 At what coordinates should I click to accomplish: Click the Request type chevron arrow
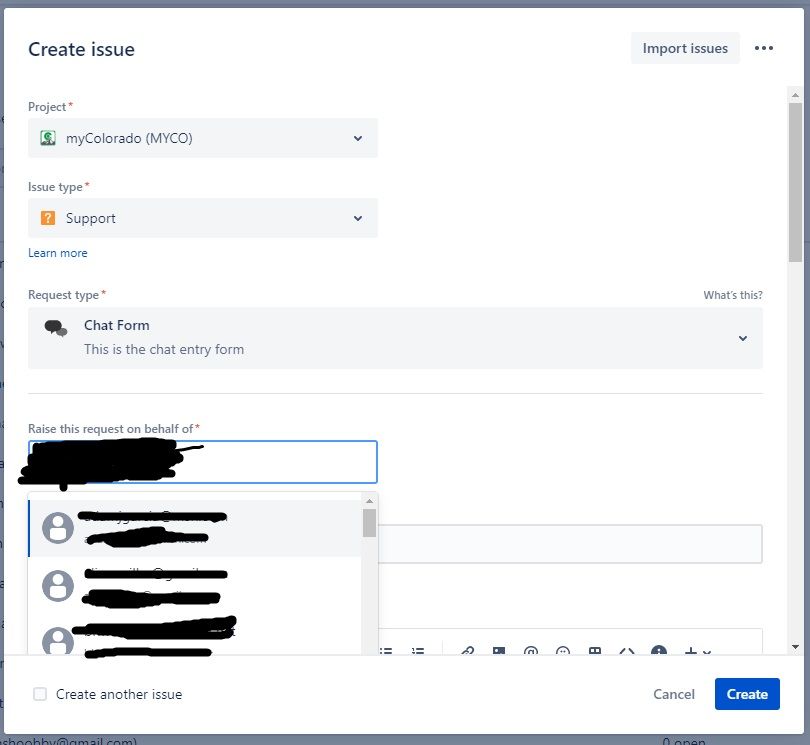743,338
